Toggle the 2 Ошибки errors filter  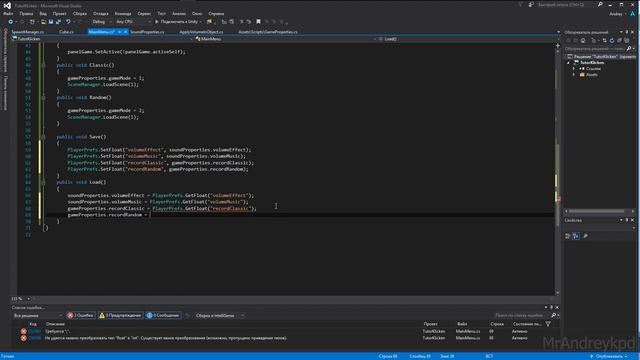pyautogui.click(x=81, y=316)
